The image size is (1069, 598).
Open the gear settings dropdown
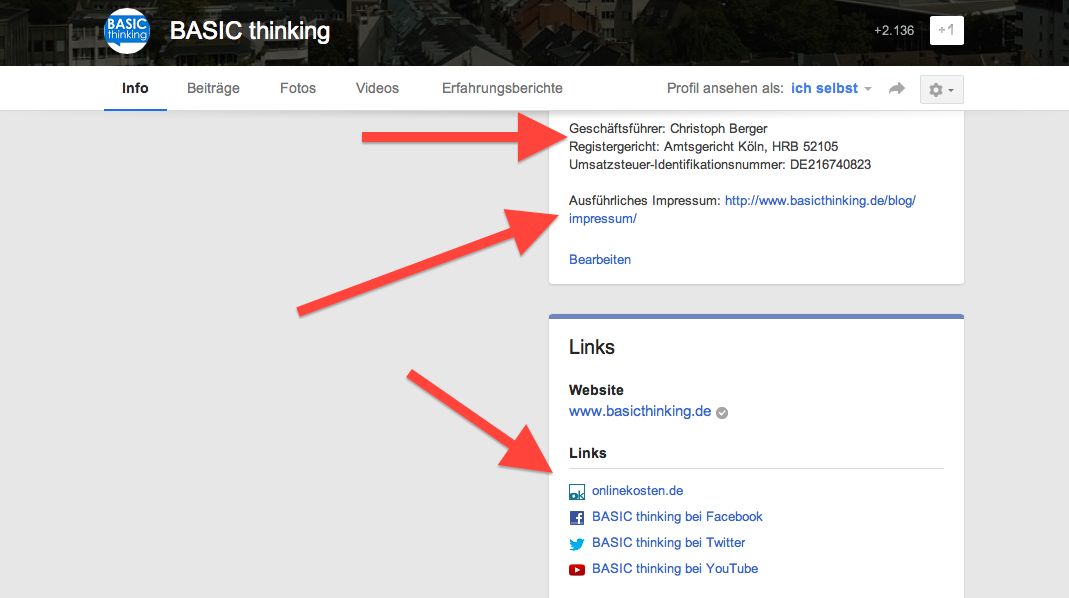click(x=942, y=89)
